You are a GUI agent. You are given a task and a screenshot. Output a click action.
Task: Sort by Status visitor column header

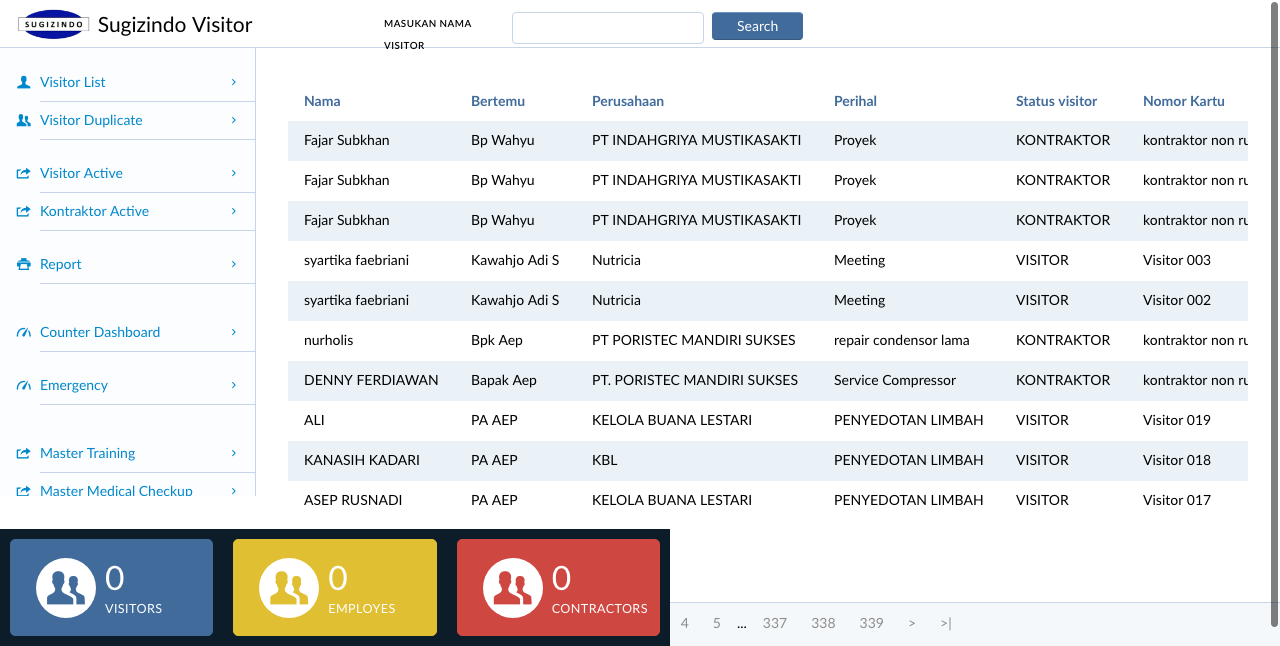tap(1056, 101)
